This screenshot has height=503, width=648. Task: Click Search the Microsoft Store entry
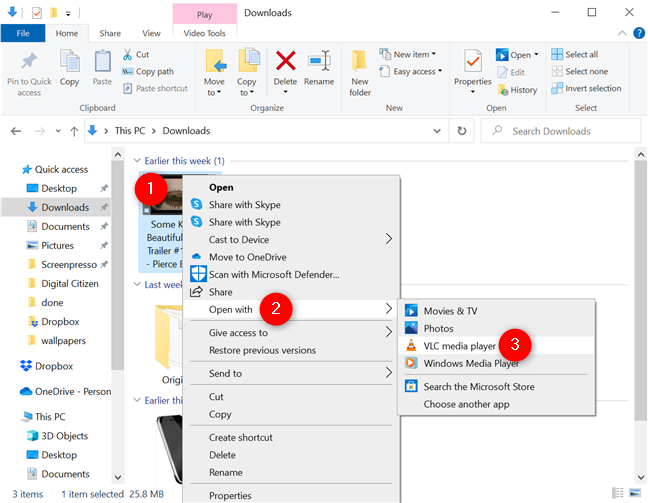point(496,386)
